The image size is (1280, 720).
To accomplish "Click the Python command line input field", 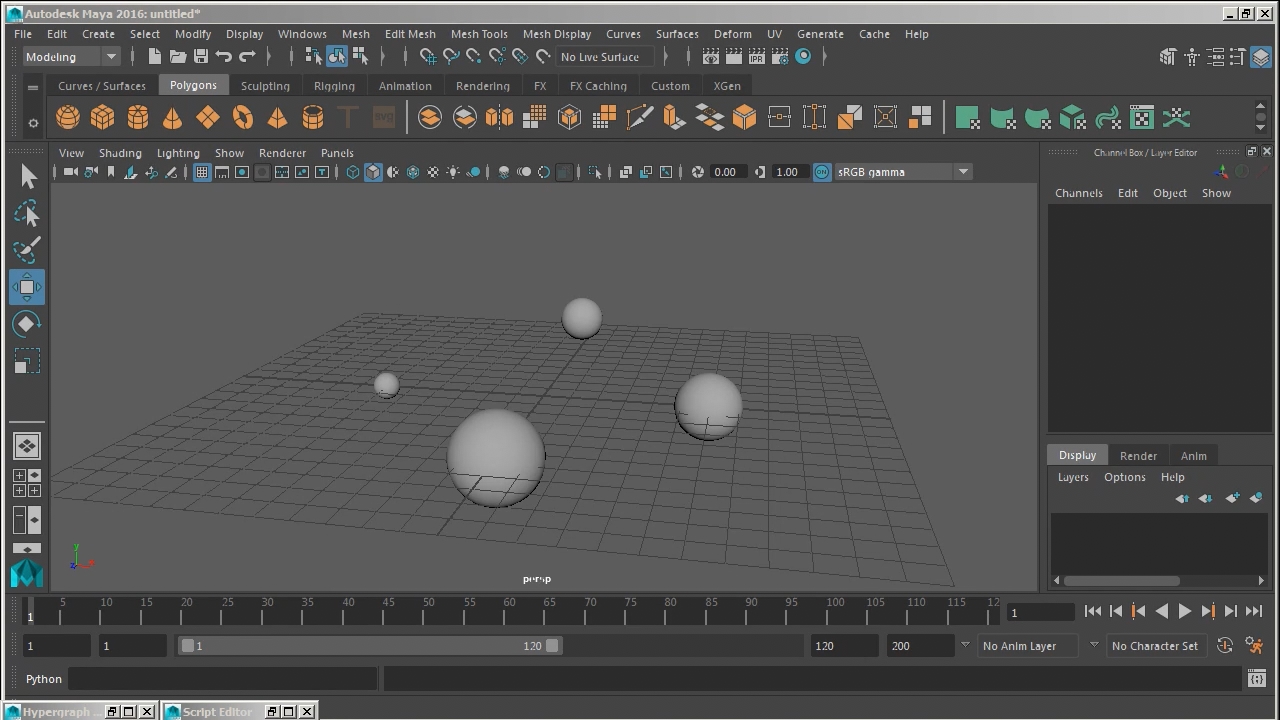I will [222, 679].
